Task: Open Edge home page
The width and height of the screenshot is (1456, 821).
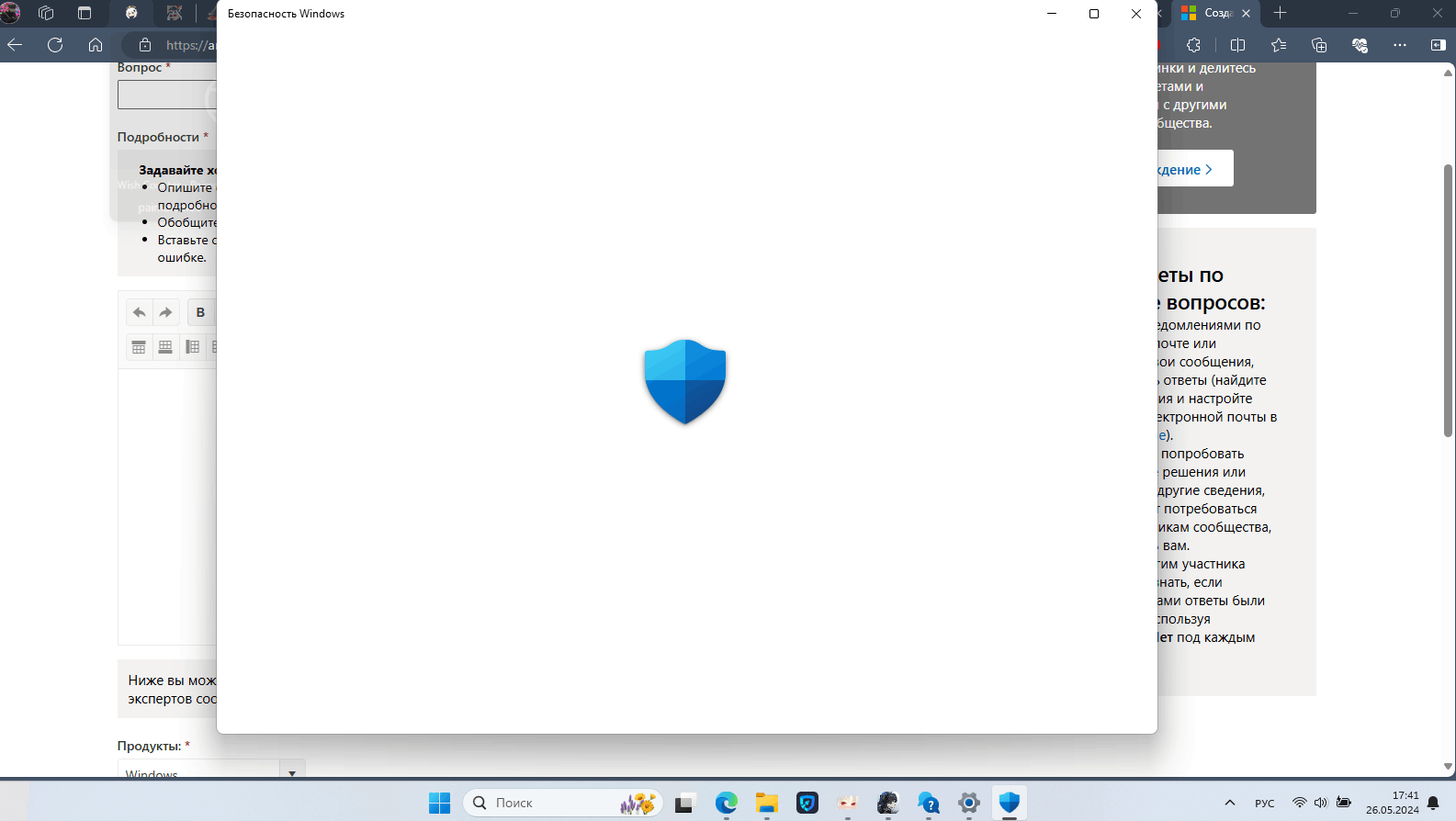Action: [x=96, y=45]
